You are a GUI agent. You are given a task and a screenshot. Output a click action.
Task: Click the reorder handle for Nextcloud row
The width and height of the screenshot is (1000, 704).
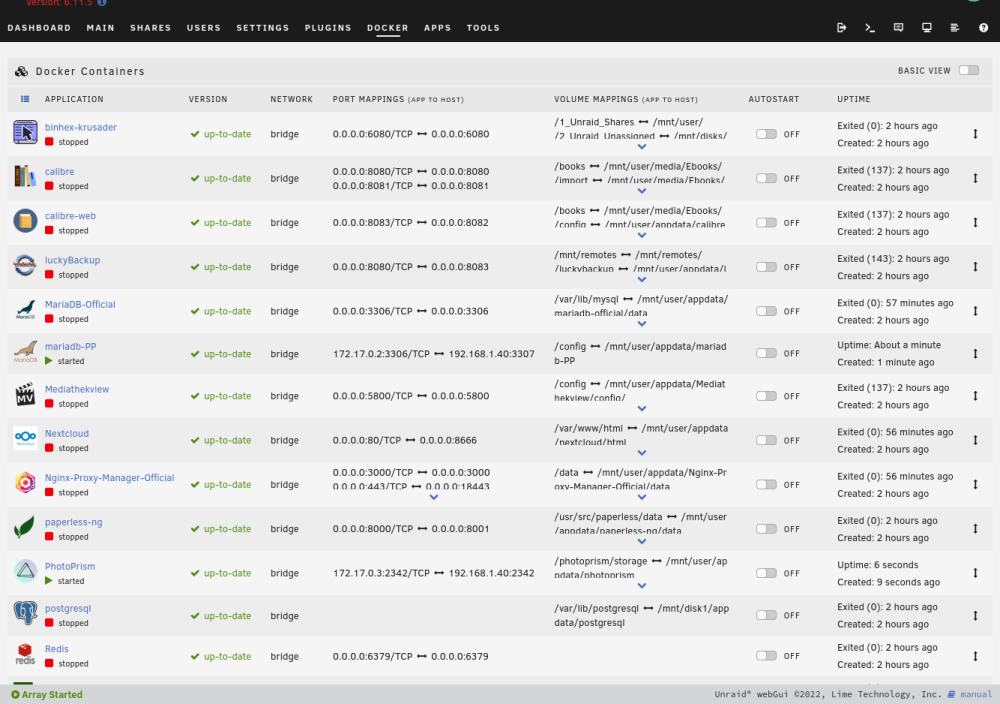[975, 440]
